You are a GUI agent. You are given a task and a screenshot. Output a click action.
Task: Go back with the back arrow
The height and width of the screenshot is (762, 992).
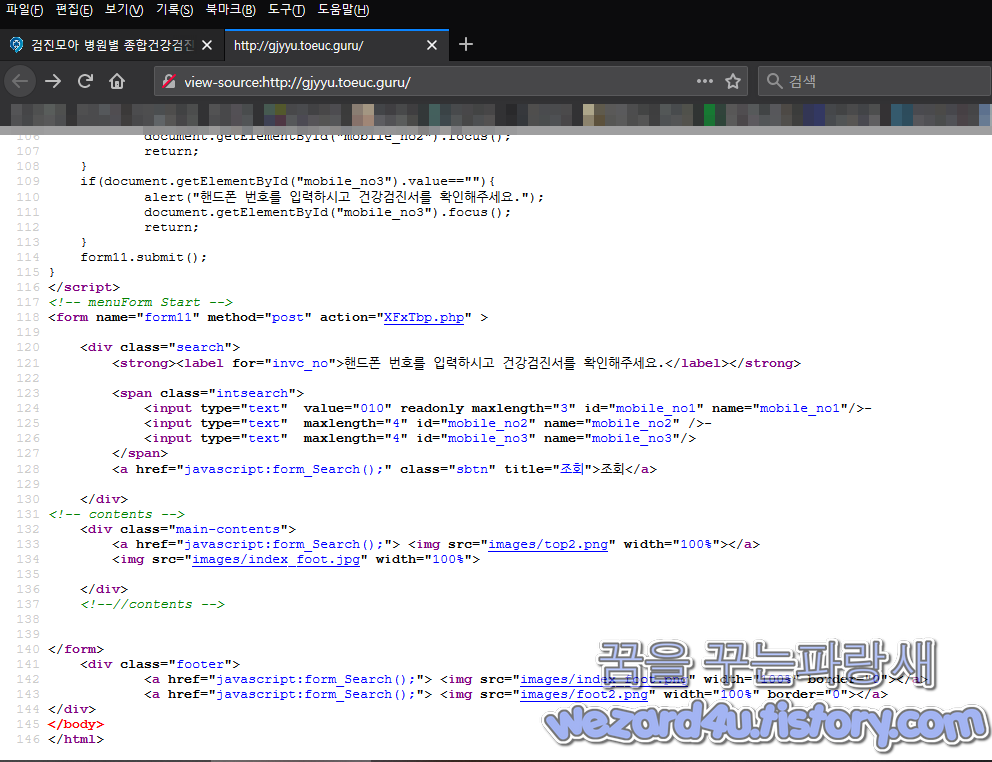click(x=20, y=81)
